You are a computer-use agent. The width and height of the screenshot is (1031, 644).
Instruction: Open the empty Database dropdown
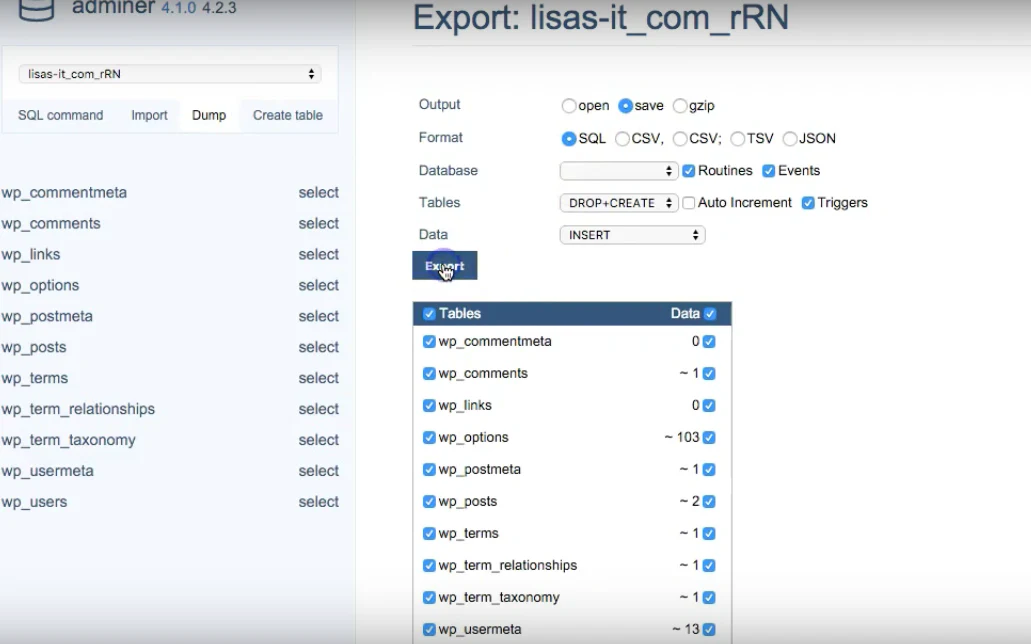[x=619, y=170]
